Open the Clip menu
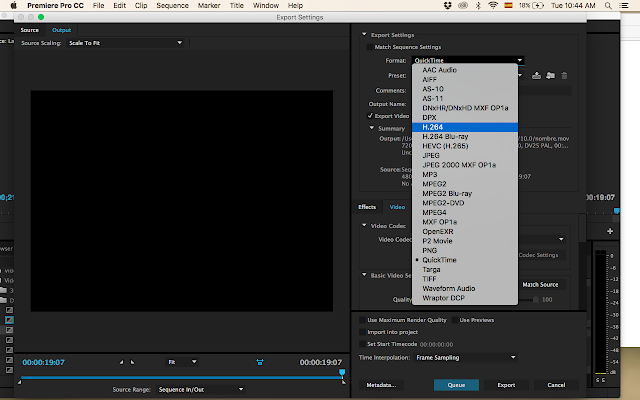 click(x=141, y=5)
